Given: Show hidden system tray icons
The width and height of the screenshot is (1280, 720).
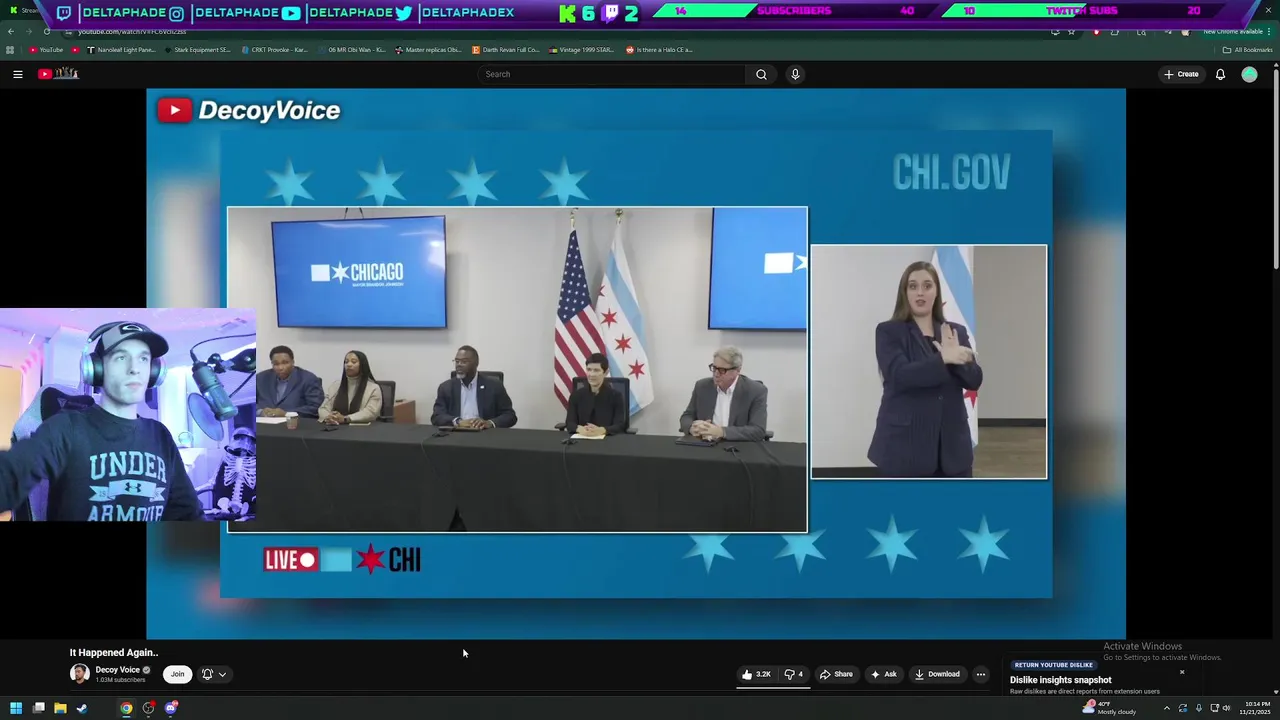Looking at the screenshot, I should click(x=1166, y=708).
